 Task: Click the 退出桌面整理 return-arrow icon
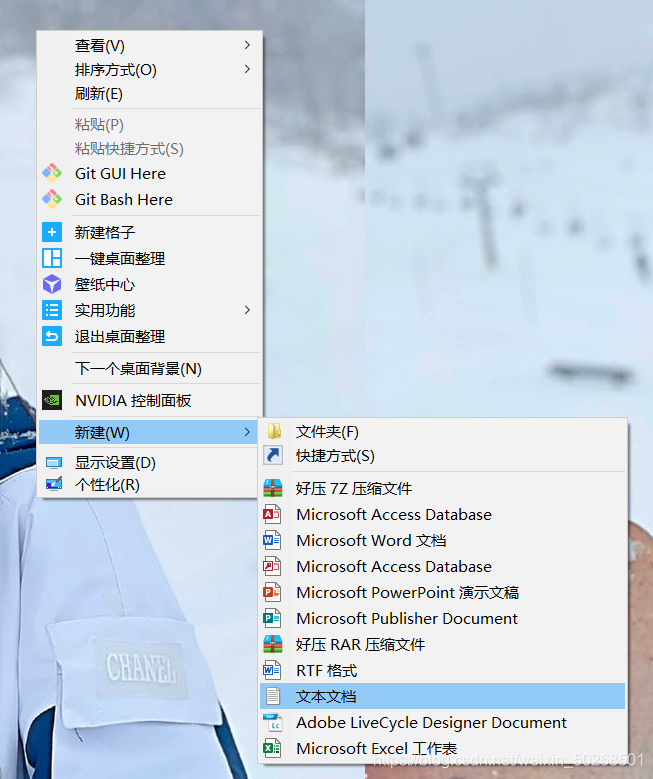(x=52, y=336)
